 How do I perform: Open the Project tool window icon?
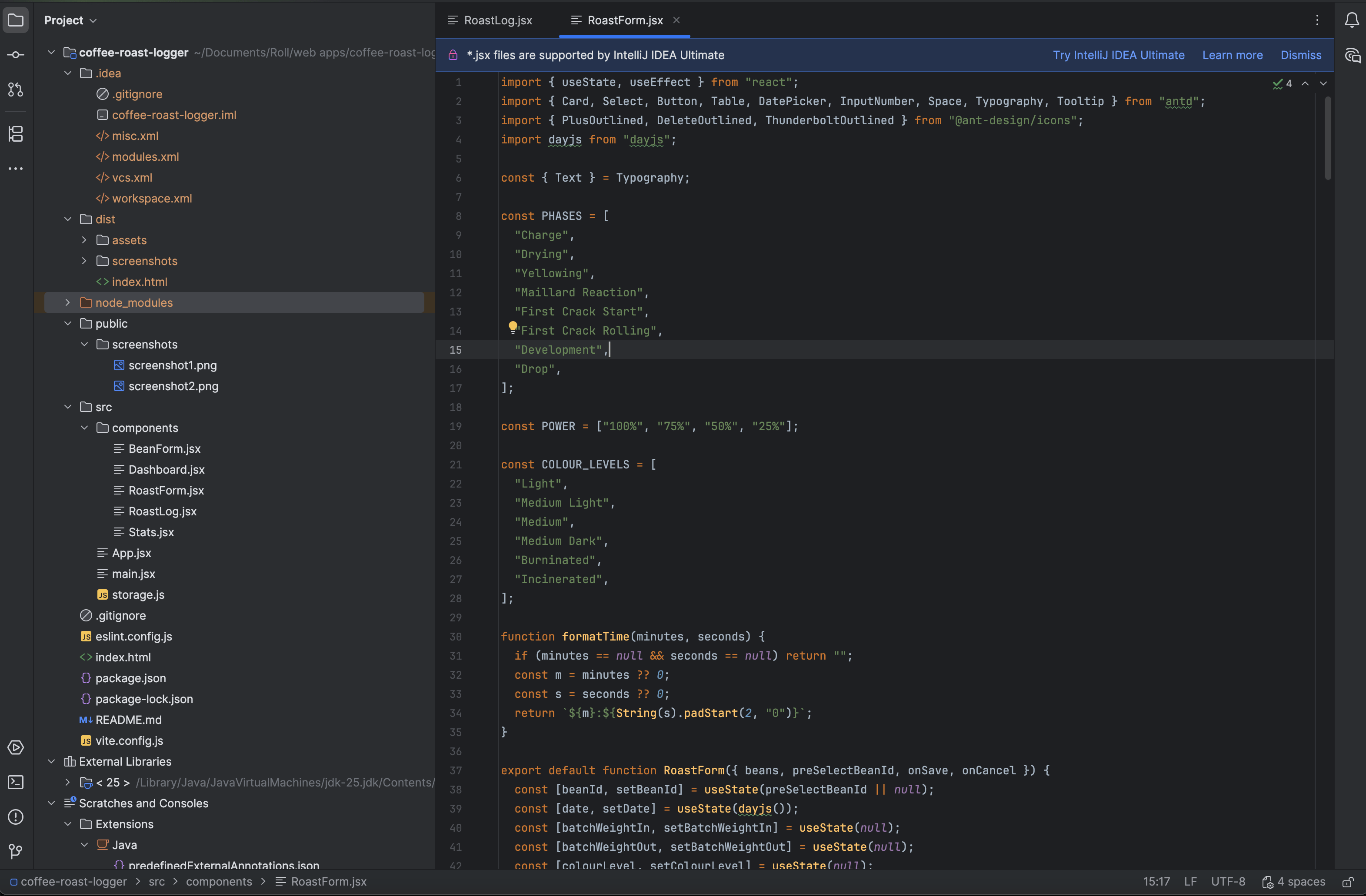pyautogui.click(x=16, y=20)
